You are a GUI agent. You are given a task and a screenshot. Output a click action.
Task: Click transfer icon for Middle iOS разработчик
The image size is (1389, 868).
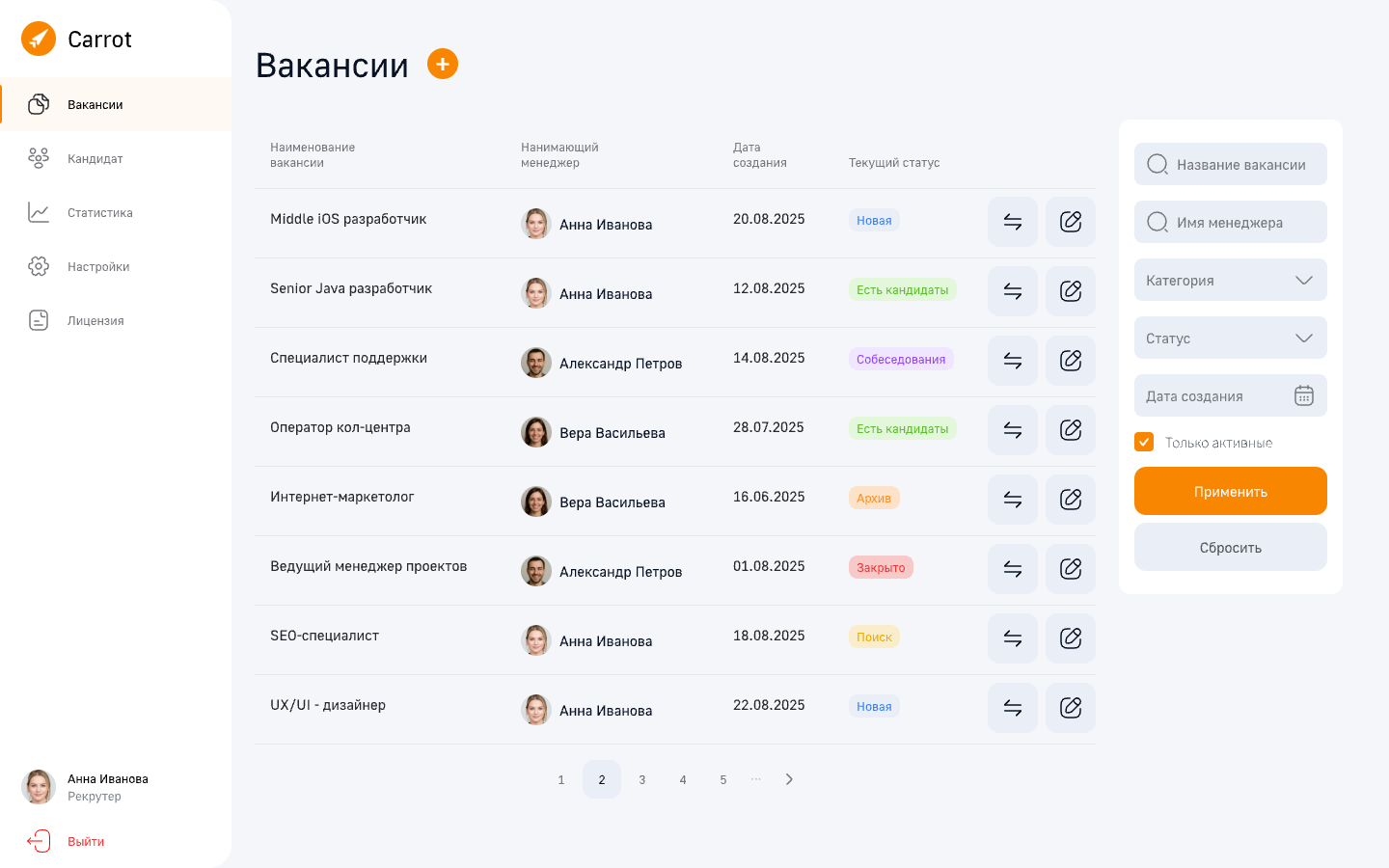(x=1013, y=222)
